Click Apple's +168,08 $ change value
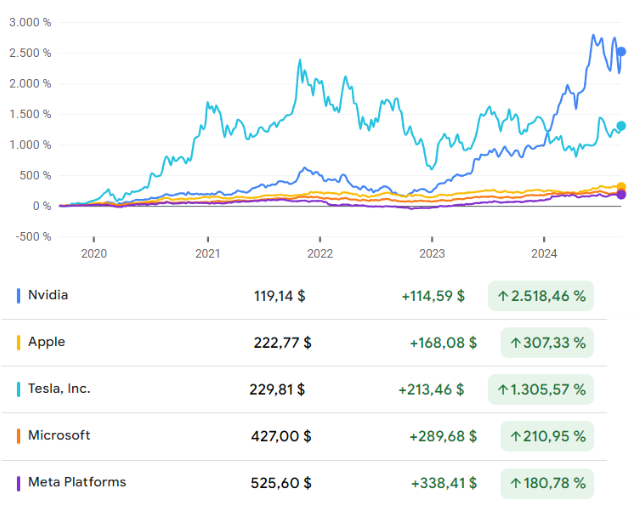Image resolution: width=639 pixels, height=515 pixels. (x=443, y=343)
